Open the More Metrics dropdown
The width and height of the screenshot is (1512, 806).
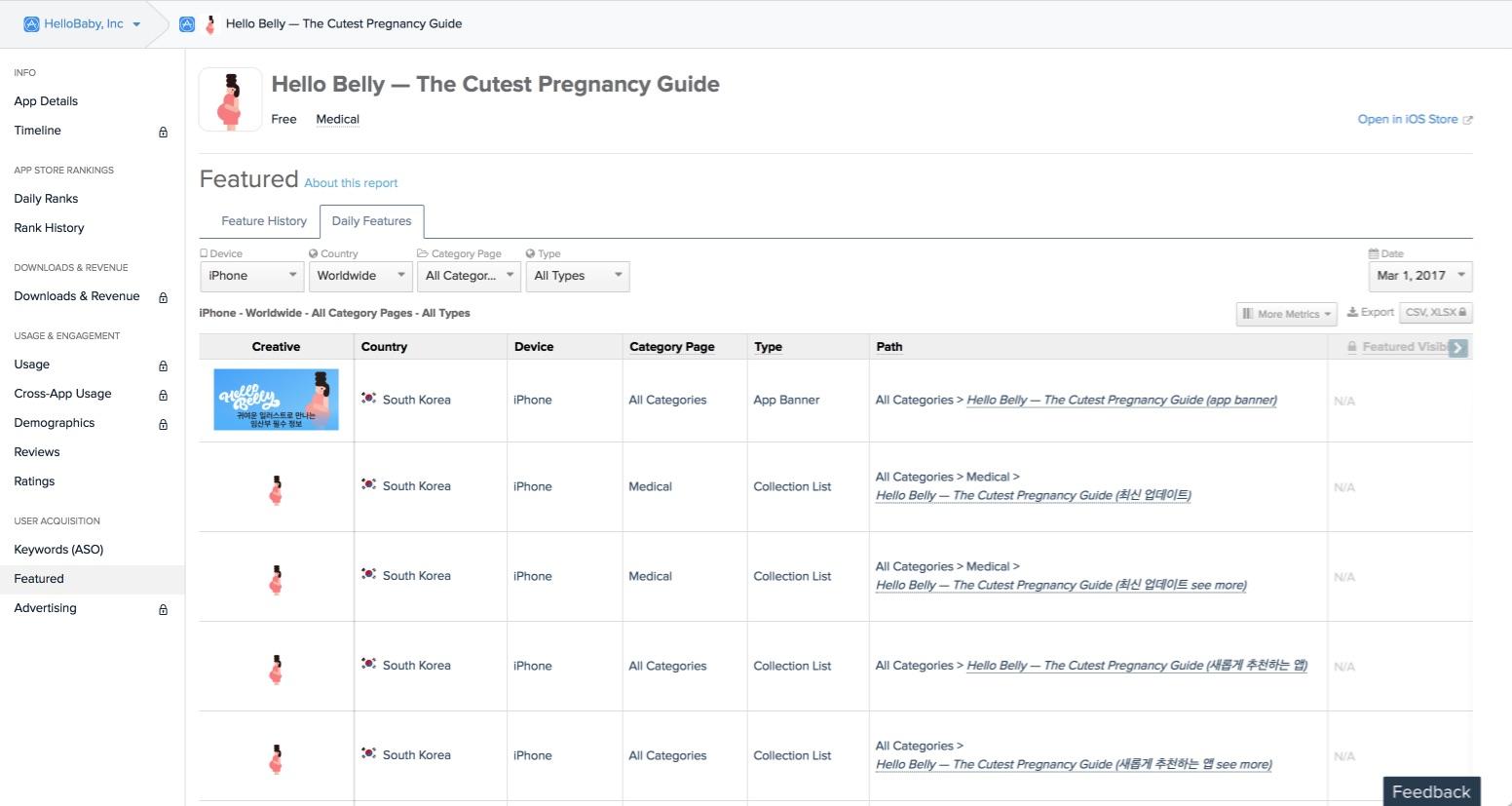[1287, 314]
